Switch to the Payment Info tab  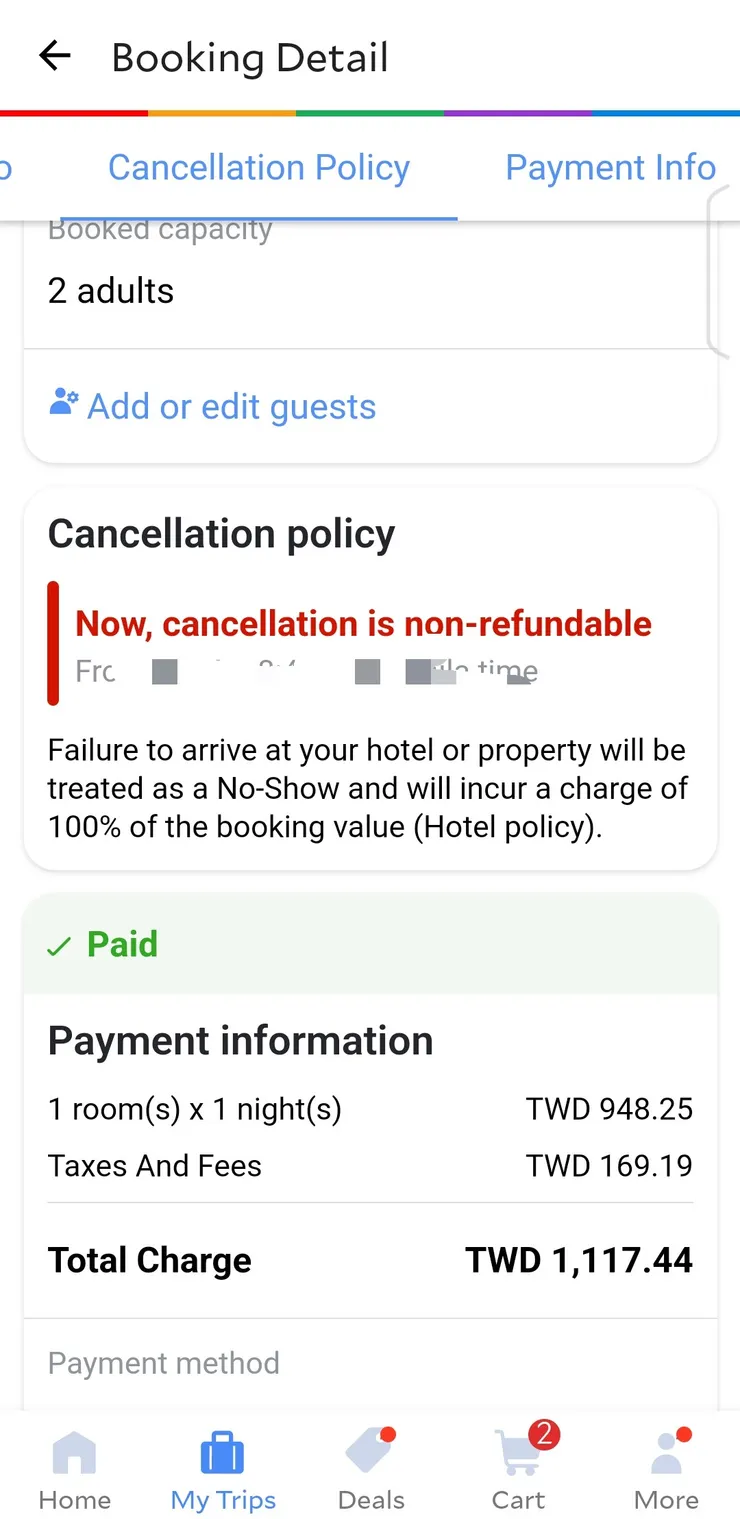610,168
